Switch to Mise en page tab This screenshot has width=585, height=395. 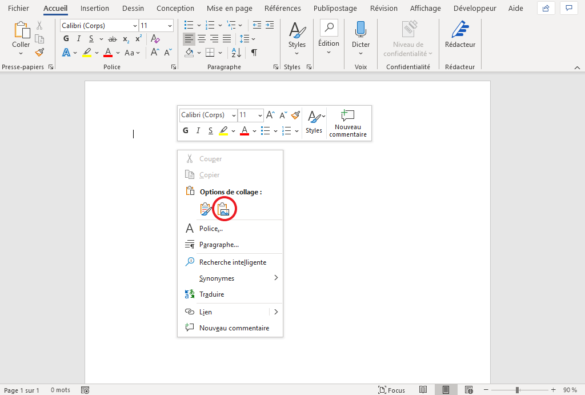click(x=229, y=8)
